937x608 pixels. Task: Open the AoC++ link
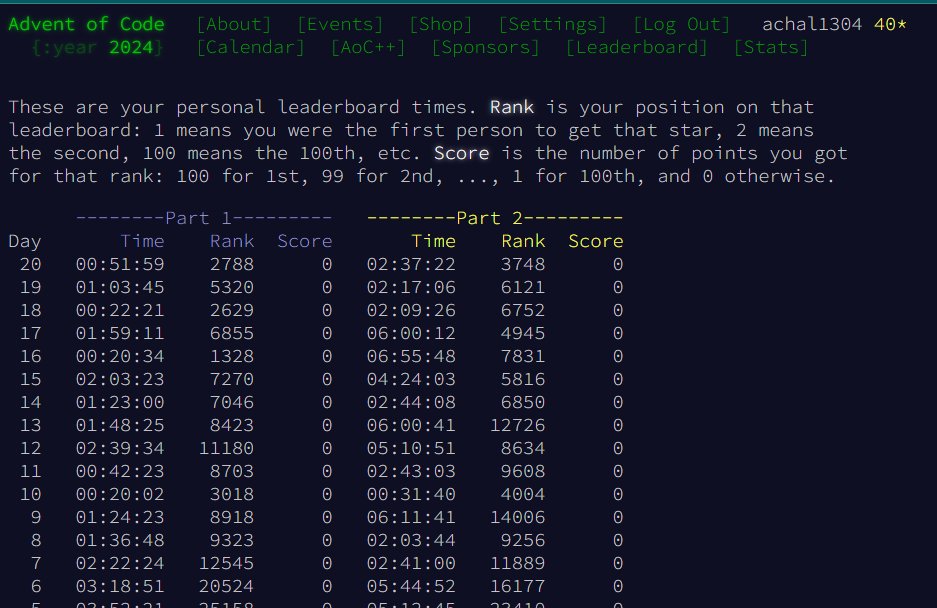[368, 47]
